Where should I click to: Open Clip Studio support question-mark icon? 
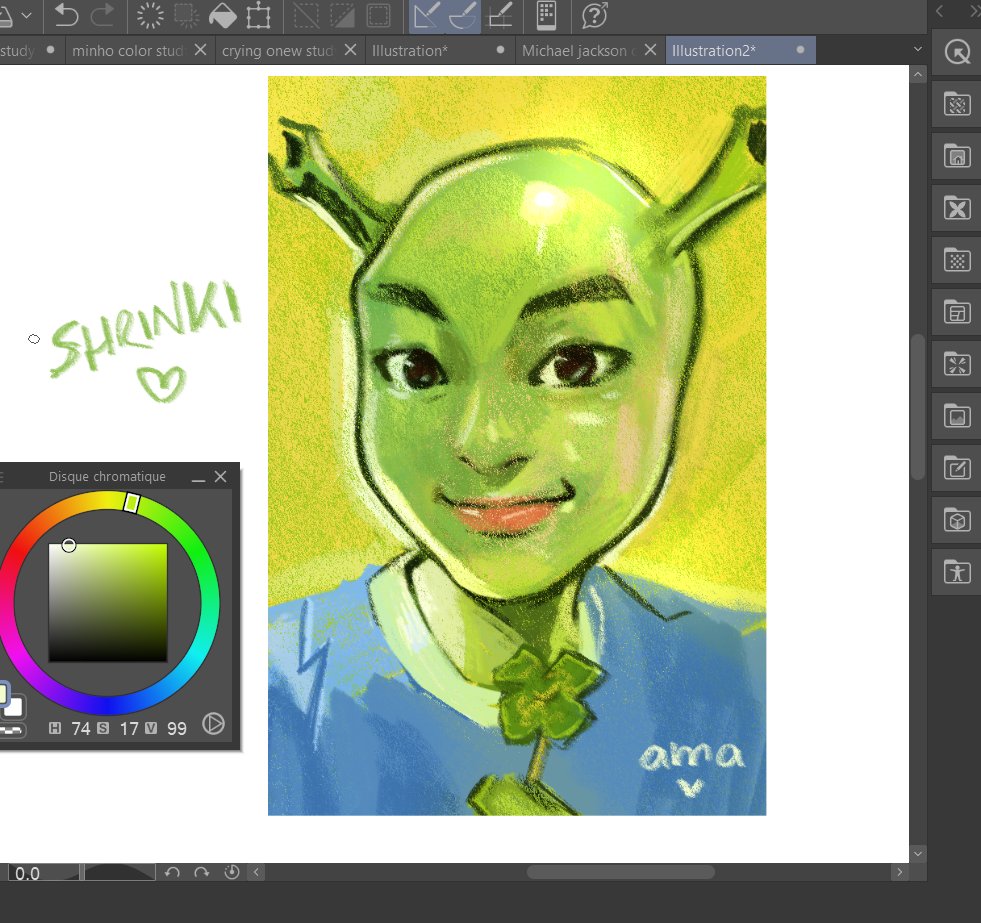tap(594, 16)
